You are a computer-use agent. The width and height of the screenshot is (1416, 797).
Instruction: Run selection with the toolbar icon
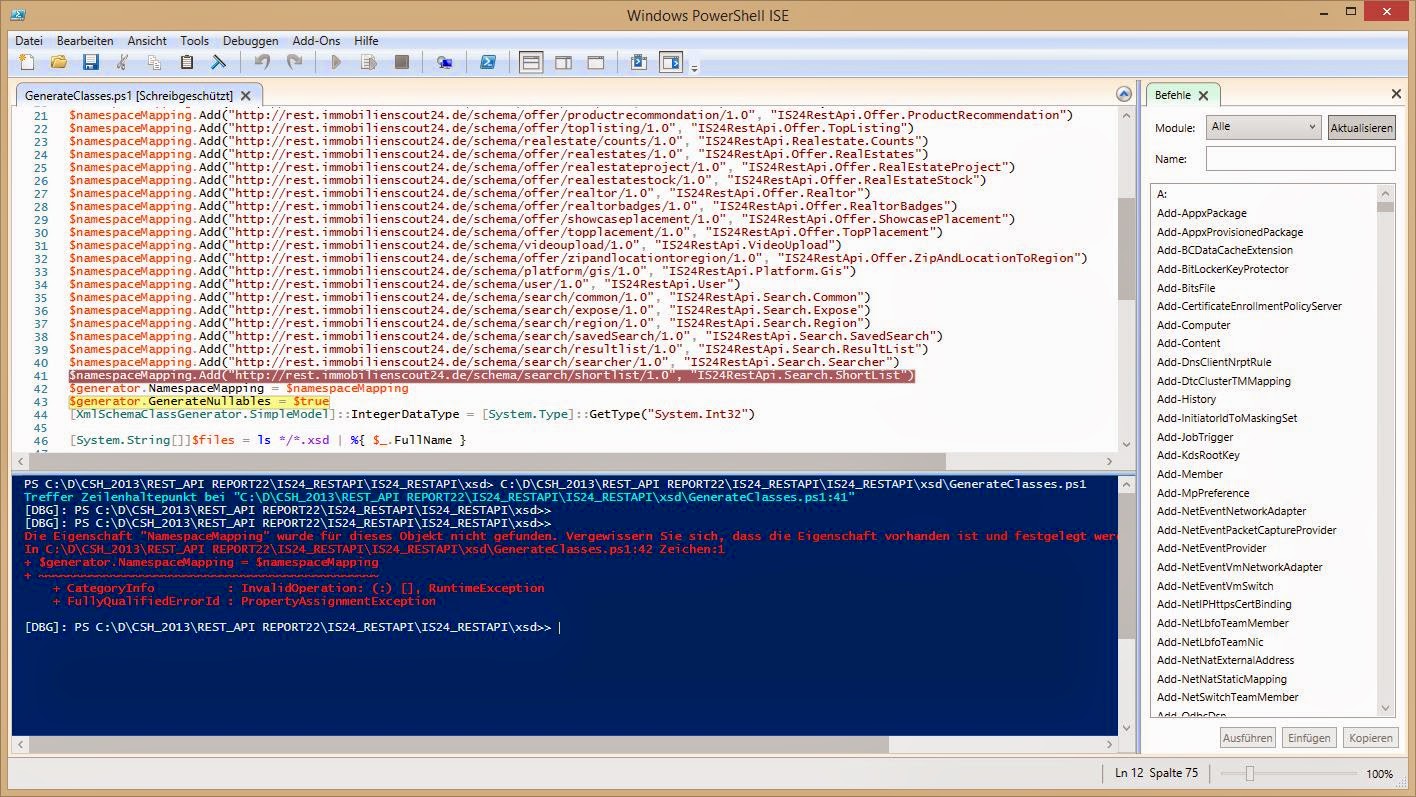click(x=369, y=63)
